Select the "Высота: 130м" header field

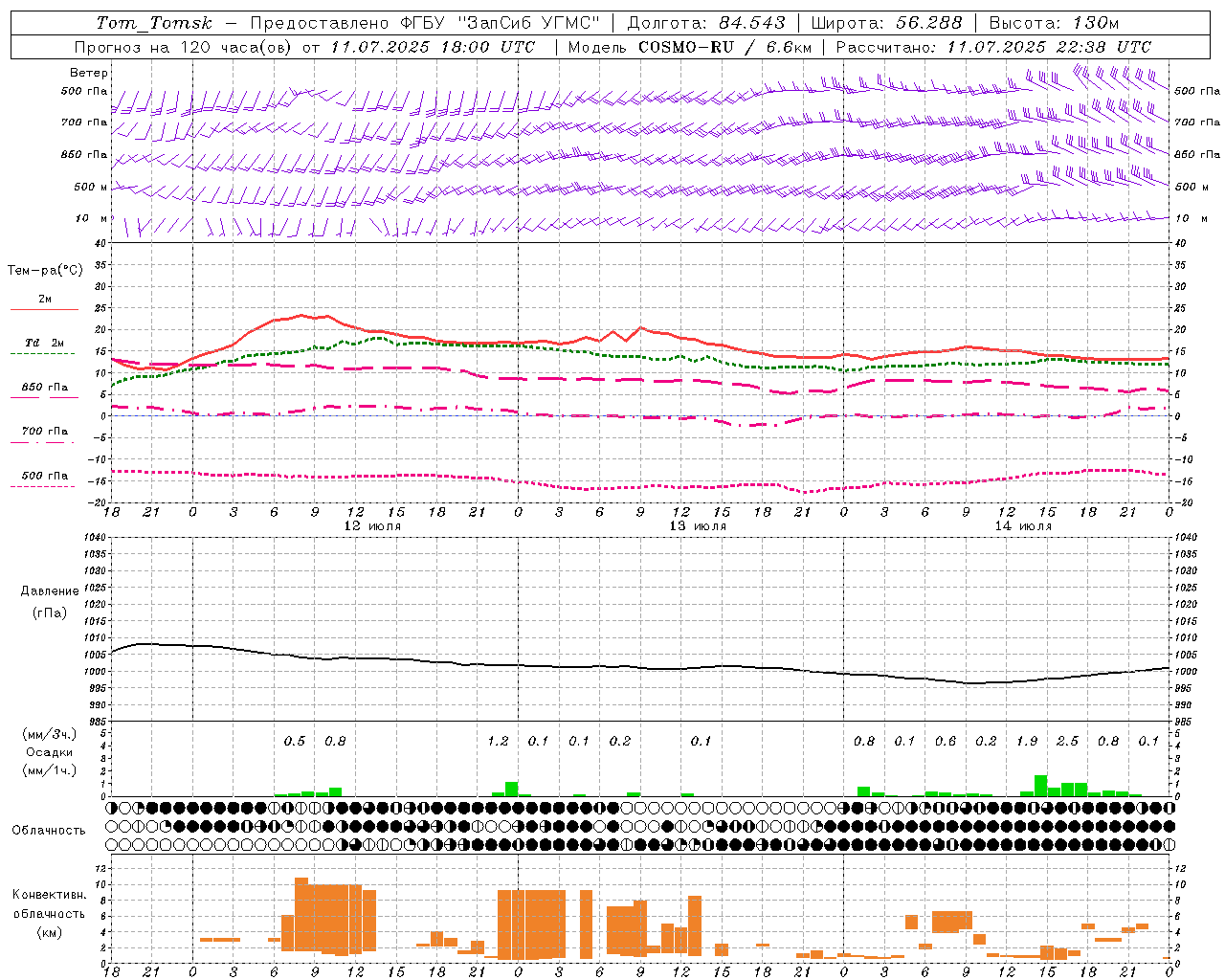tap(1054, 23)
